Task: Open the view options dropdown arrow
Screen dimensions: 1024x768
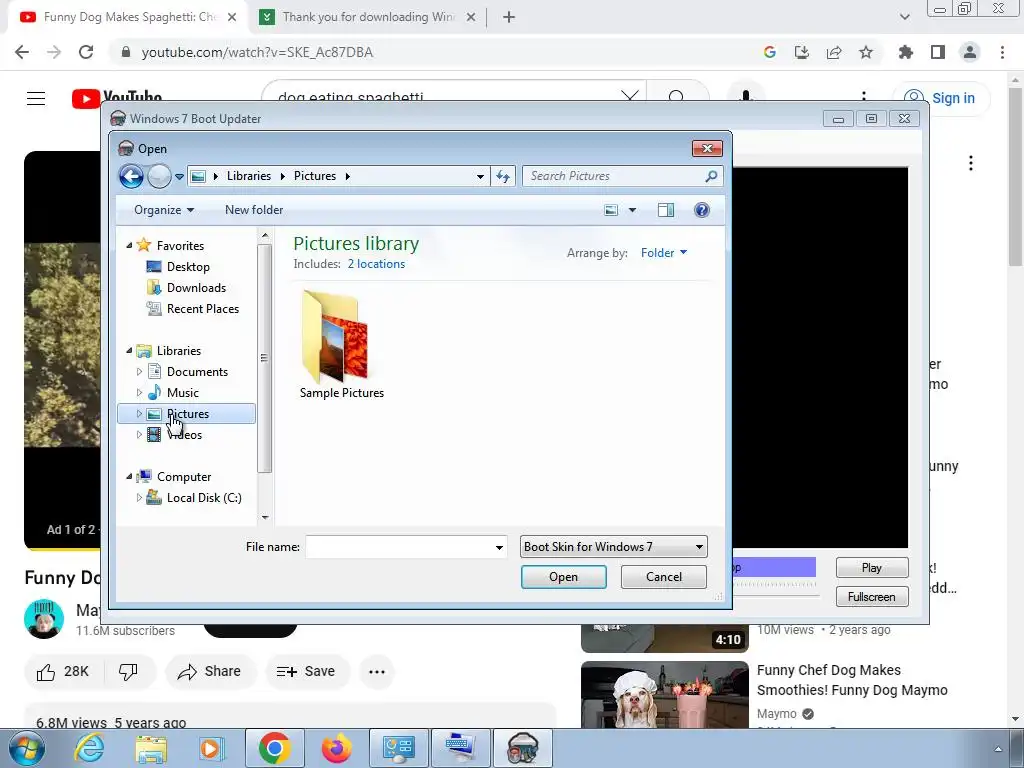Action: 632,210
